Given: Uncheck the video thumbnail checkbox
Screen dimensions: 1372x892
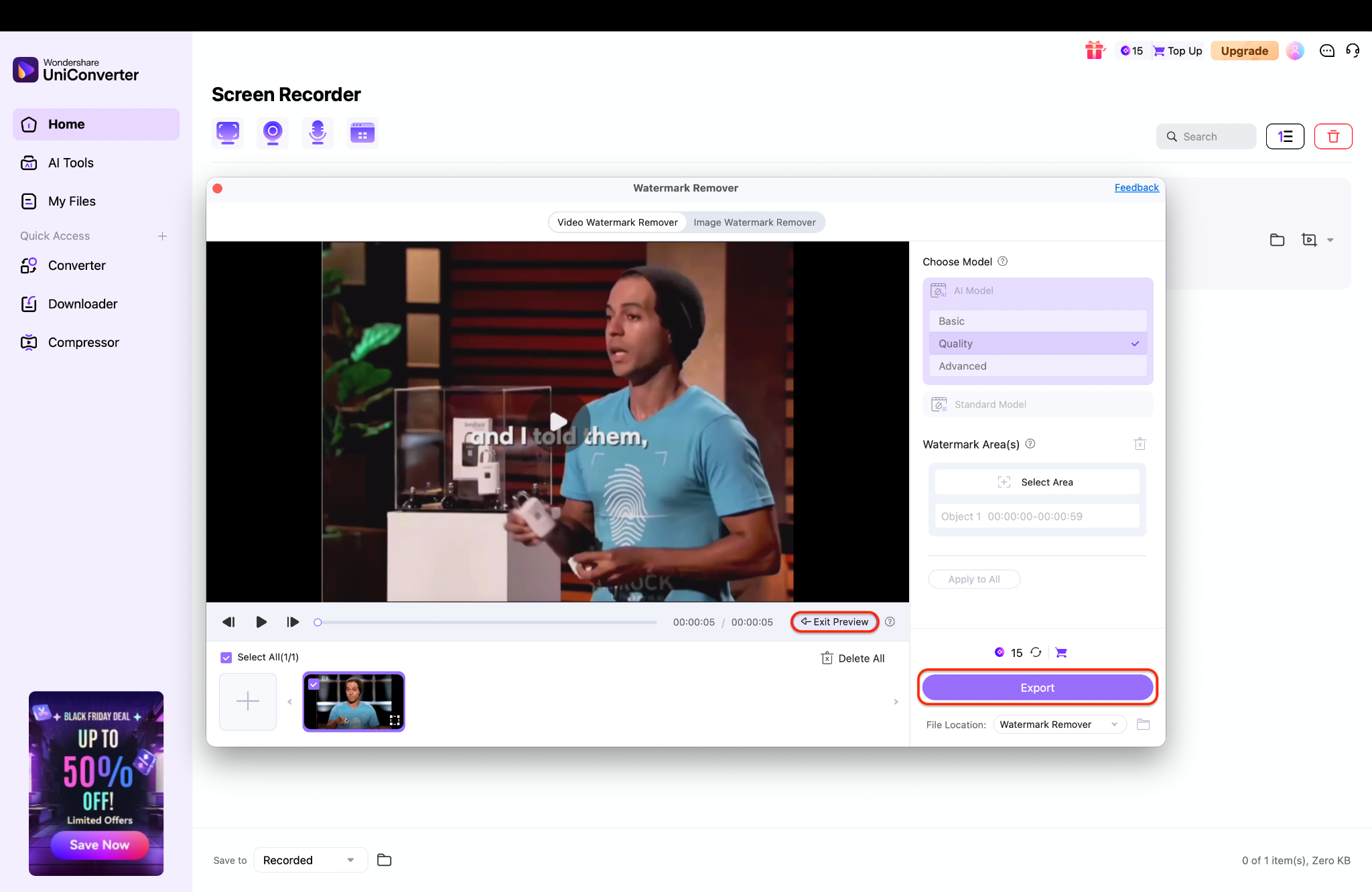Looking at the screenshot, I should click(314, 684).
